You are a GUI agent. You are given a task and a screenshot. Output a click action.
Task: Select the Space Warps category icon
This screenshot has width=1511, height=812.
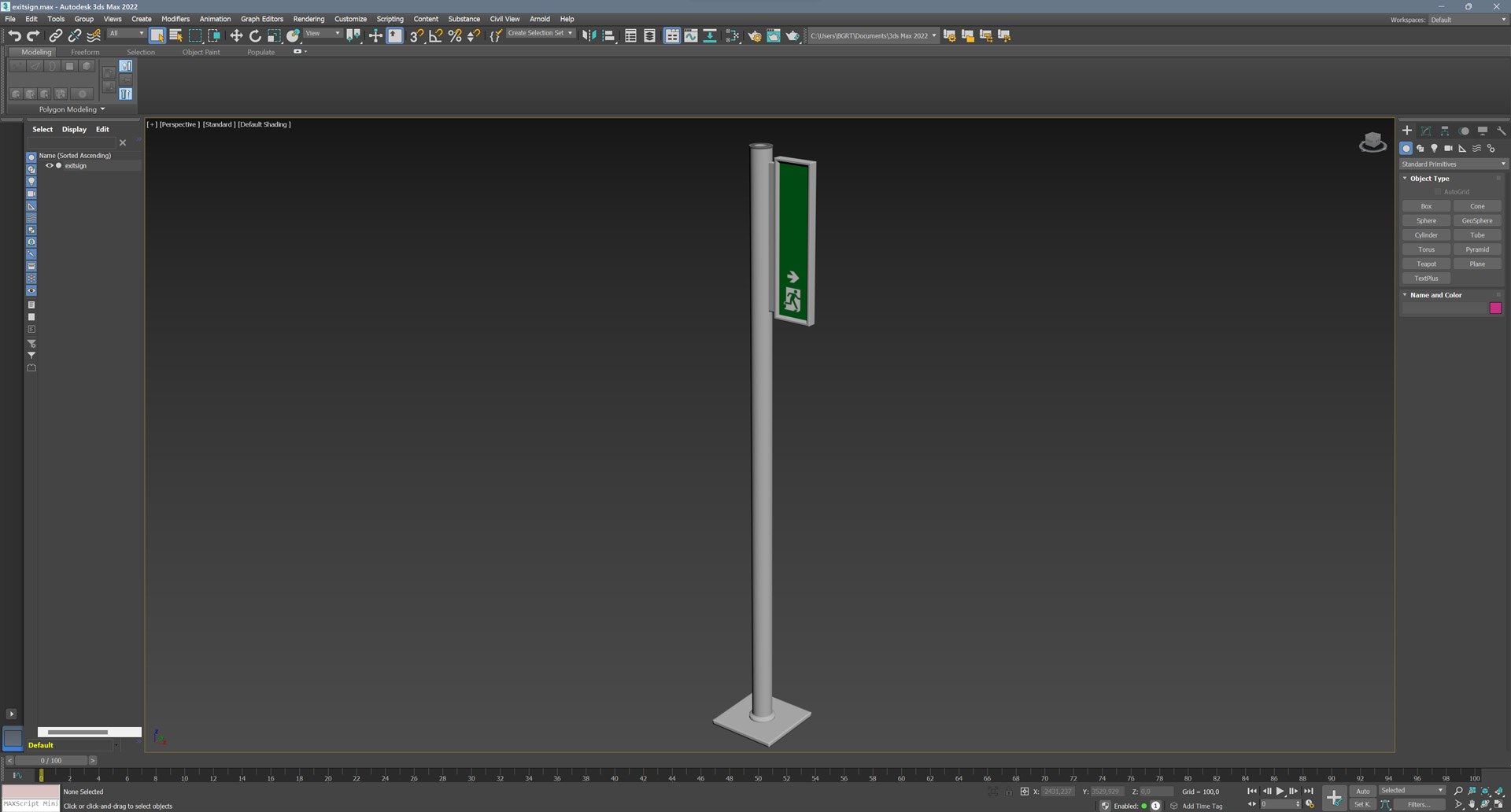point(1476,148)
